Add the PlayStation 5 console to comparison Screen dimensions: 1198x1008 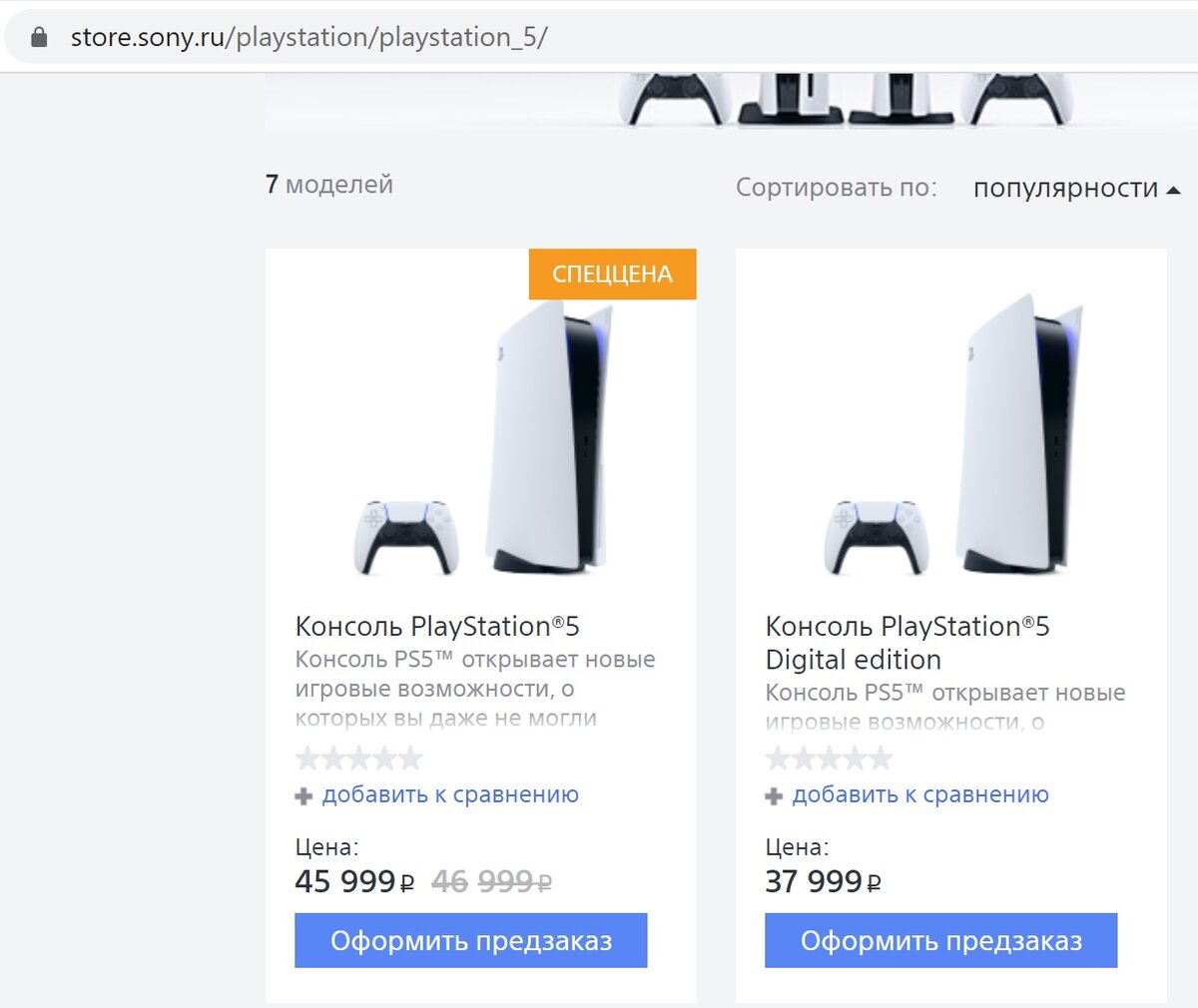(x=449, y=795)
